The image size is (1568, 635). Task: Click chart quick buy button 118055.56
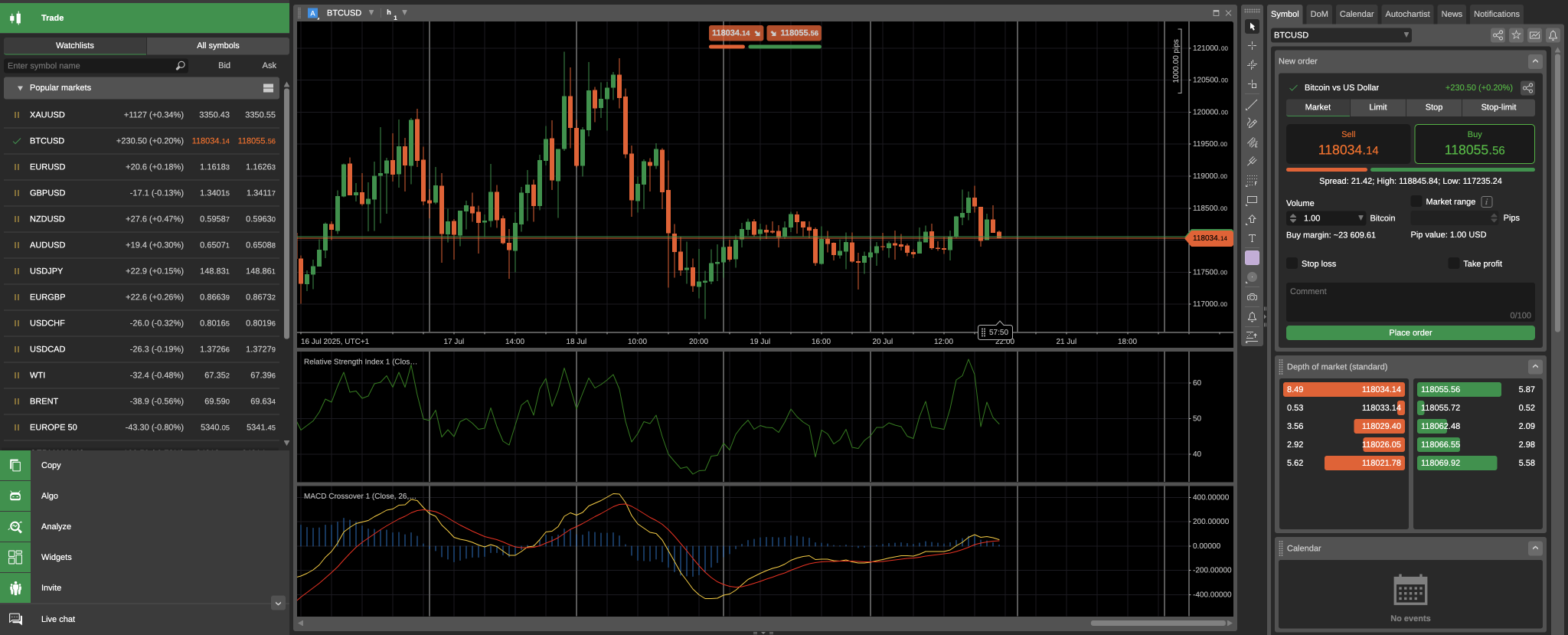(794, 33)
